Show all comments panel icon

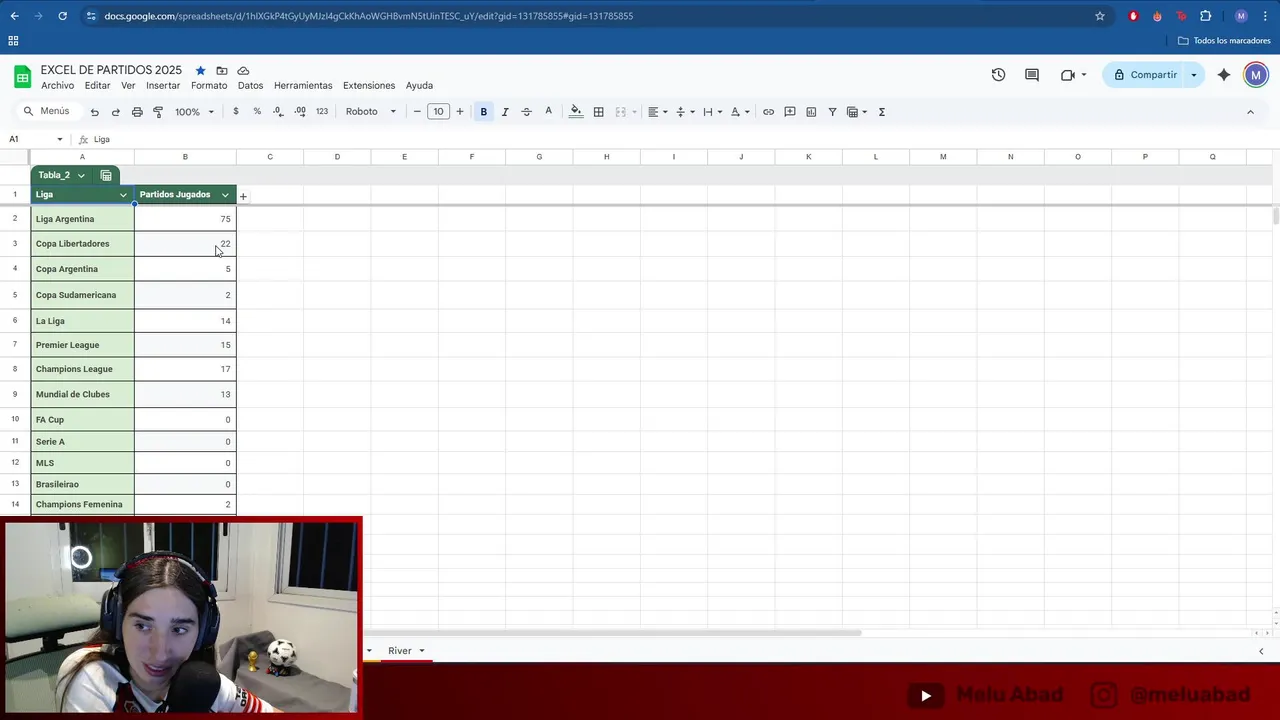(x=1032, y=75)
